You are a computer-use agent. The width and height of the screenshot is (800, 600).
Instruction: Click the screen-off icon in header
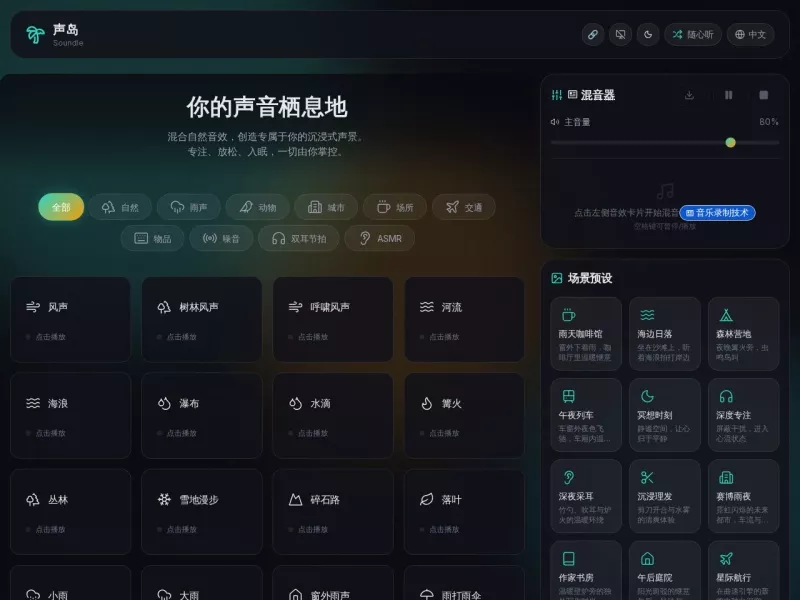tap(620, 35)
